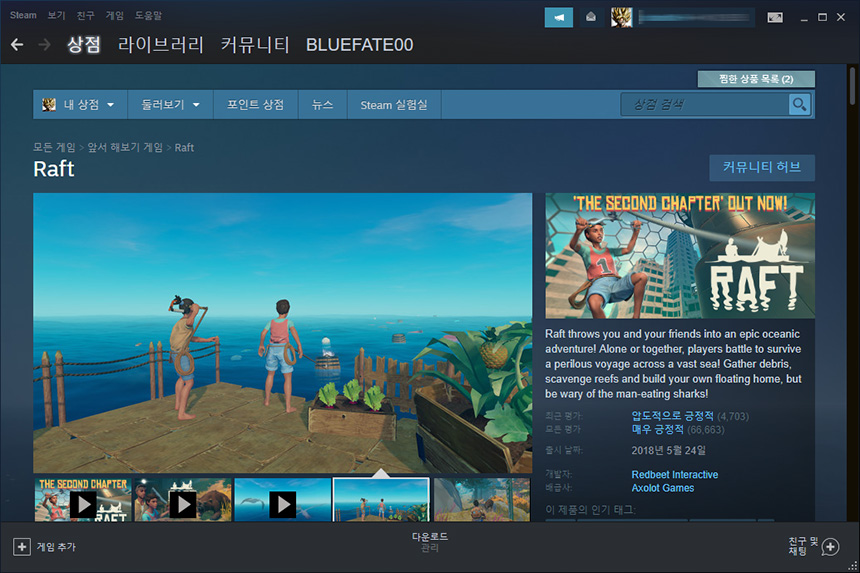Open Steam 실험실
The width and height of the screenshot is (860, 573).
[x=394, y=104]
